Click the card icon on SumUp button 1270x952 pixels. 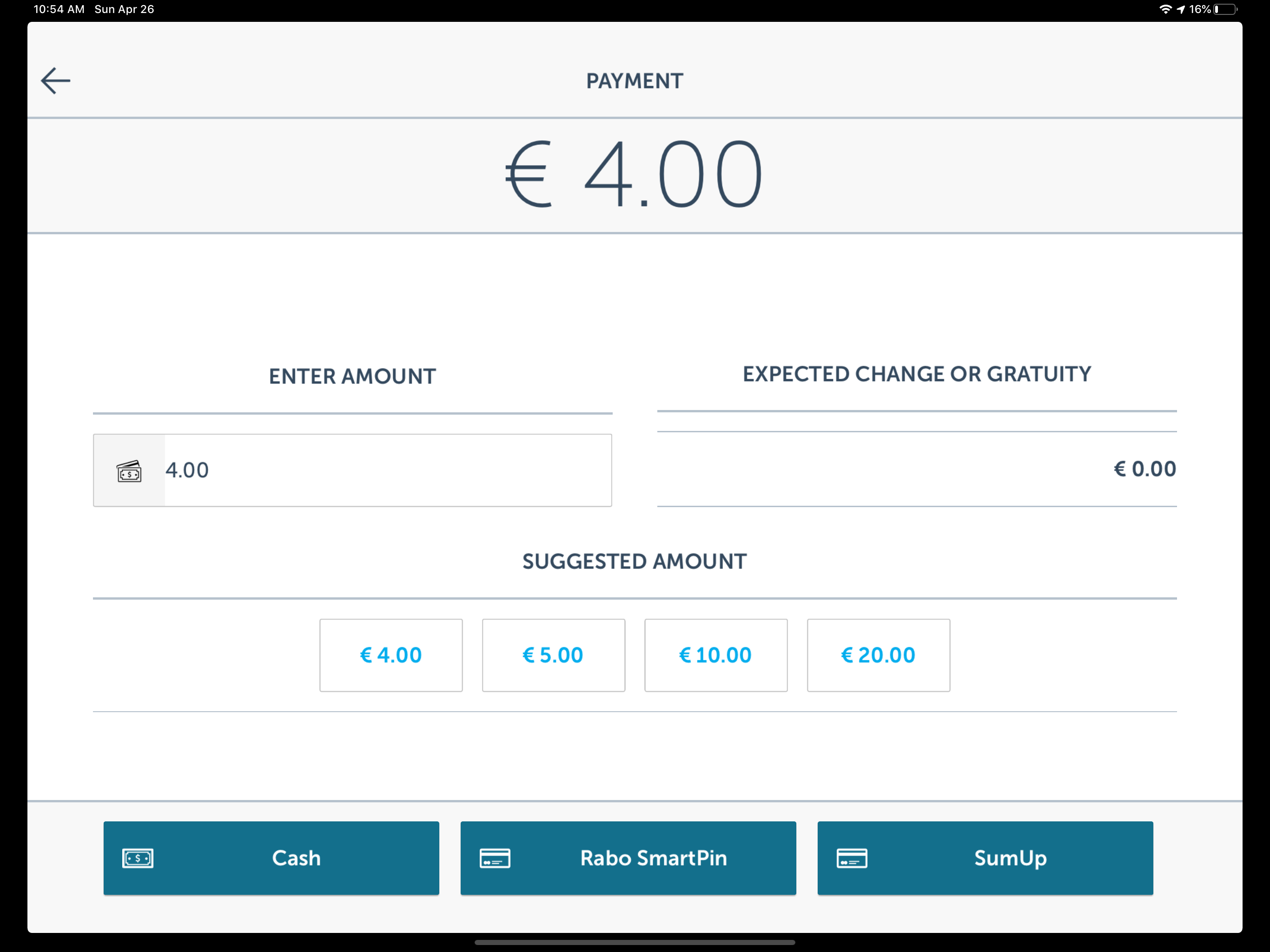point(852,858)
